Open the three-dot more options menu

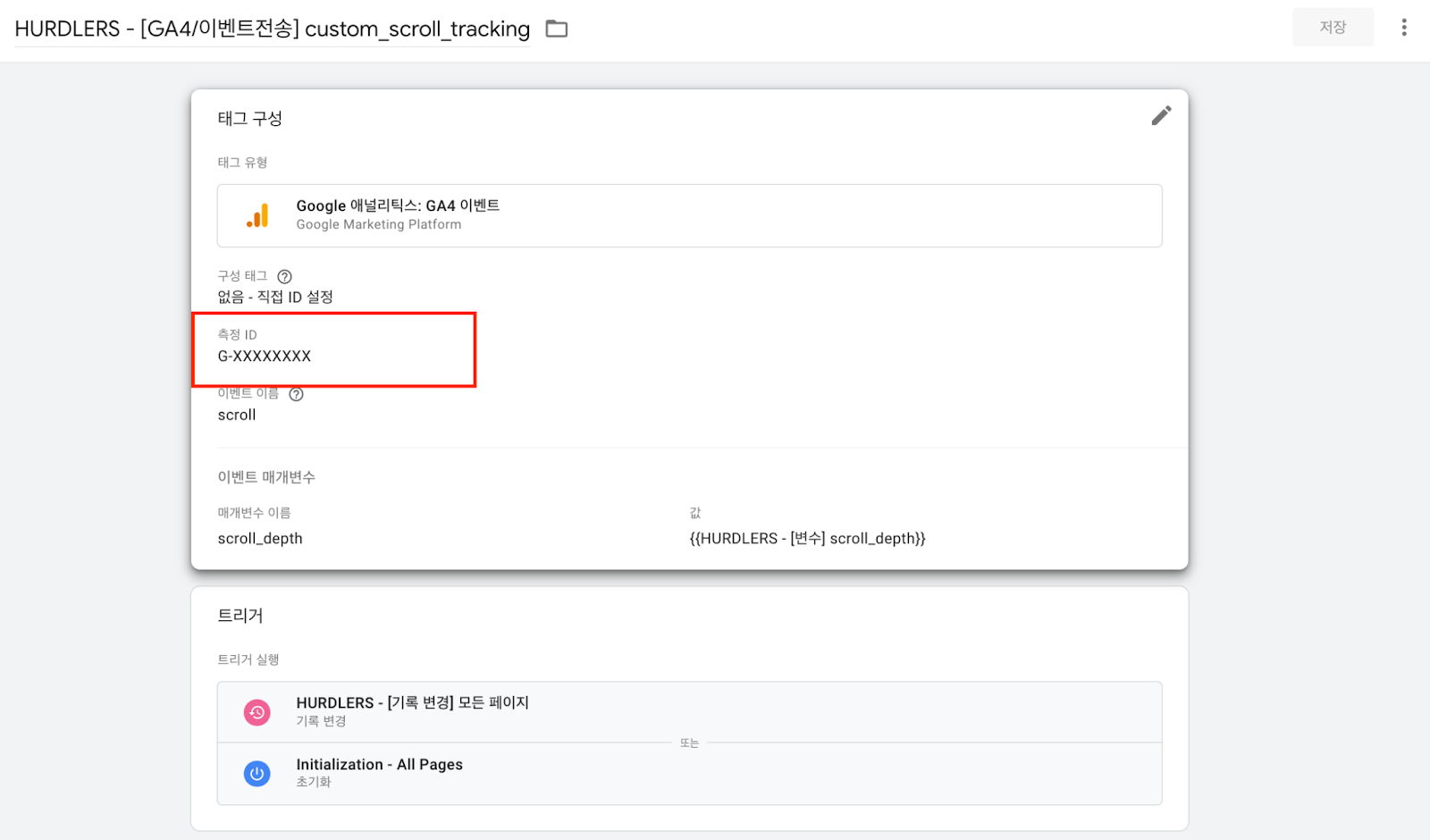[1404, 28]
